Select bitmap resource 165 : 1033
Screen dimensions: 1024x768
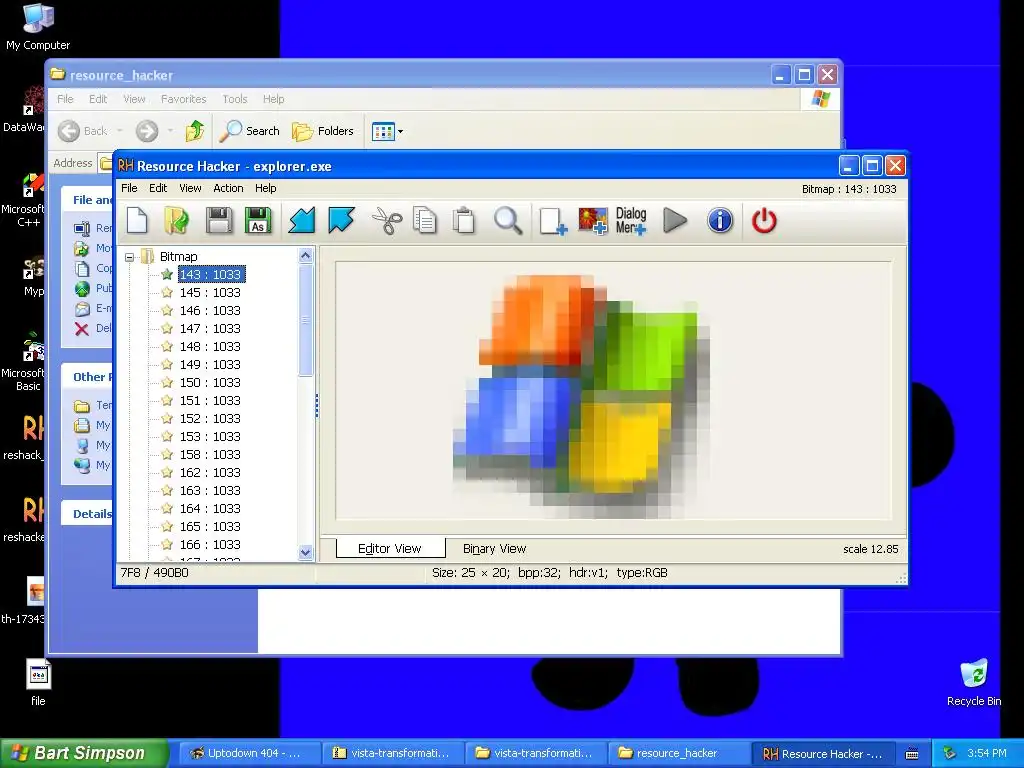click(210, 526)
